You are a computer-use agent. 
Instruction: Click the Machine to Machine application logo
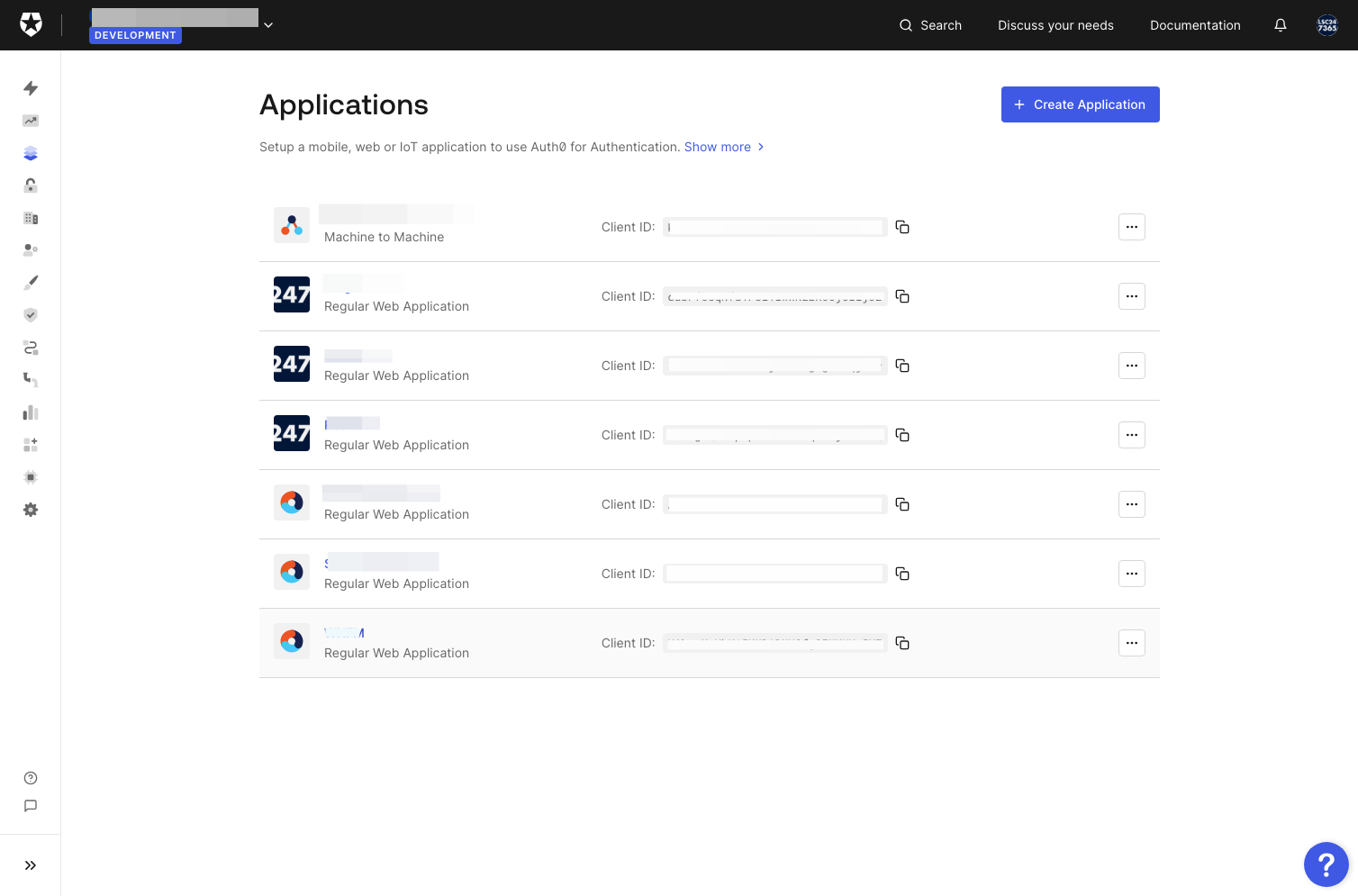point(292,225)
